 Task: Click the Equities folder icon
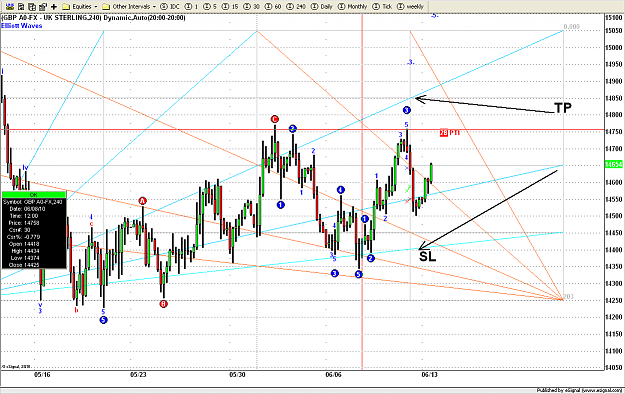click(x=66, y=6)
